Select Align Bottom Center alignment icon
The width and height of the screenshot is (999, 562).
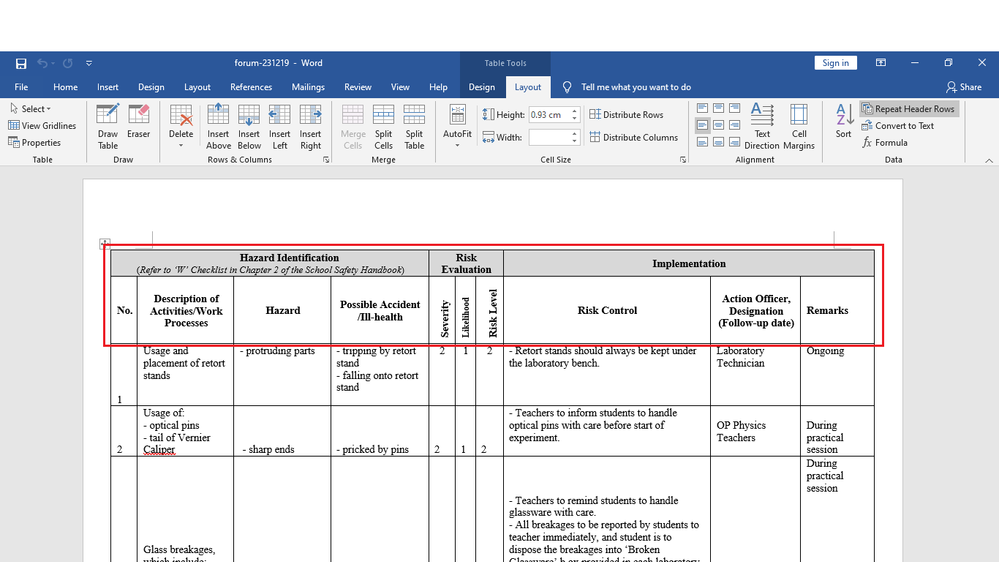pos(719,141)
